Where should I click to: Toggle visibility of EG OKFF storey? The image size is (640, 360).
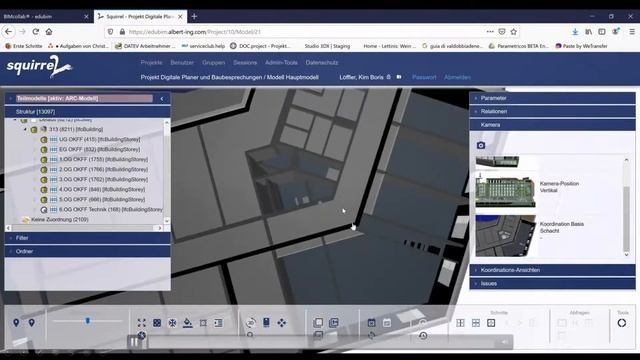44,149
